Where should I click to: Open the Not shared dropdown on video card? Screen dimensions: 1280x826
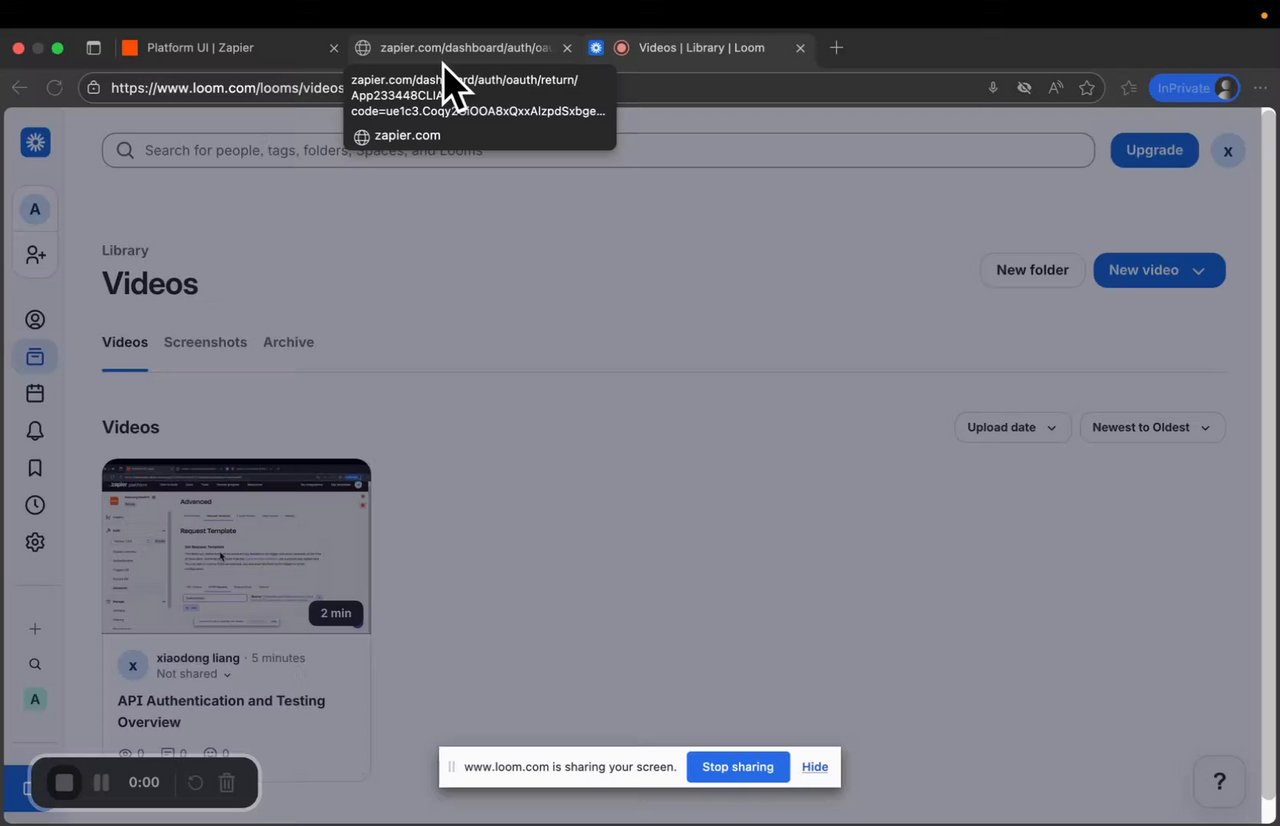point(194,674)
